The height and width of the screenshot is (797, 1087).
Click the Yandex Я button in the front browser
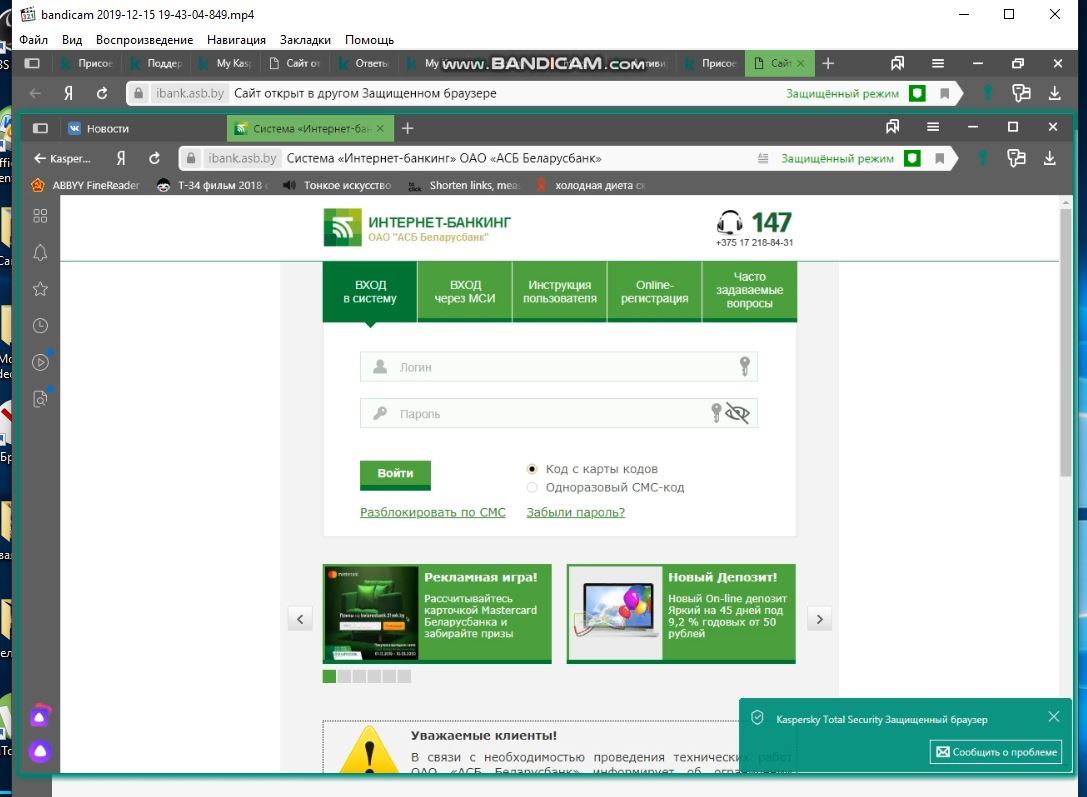pos(121,159)
